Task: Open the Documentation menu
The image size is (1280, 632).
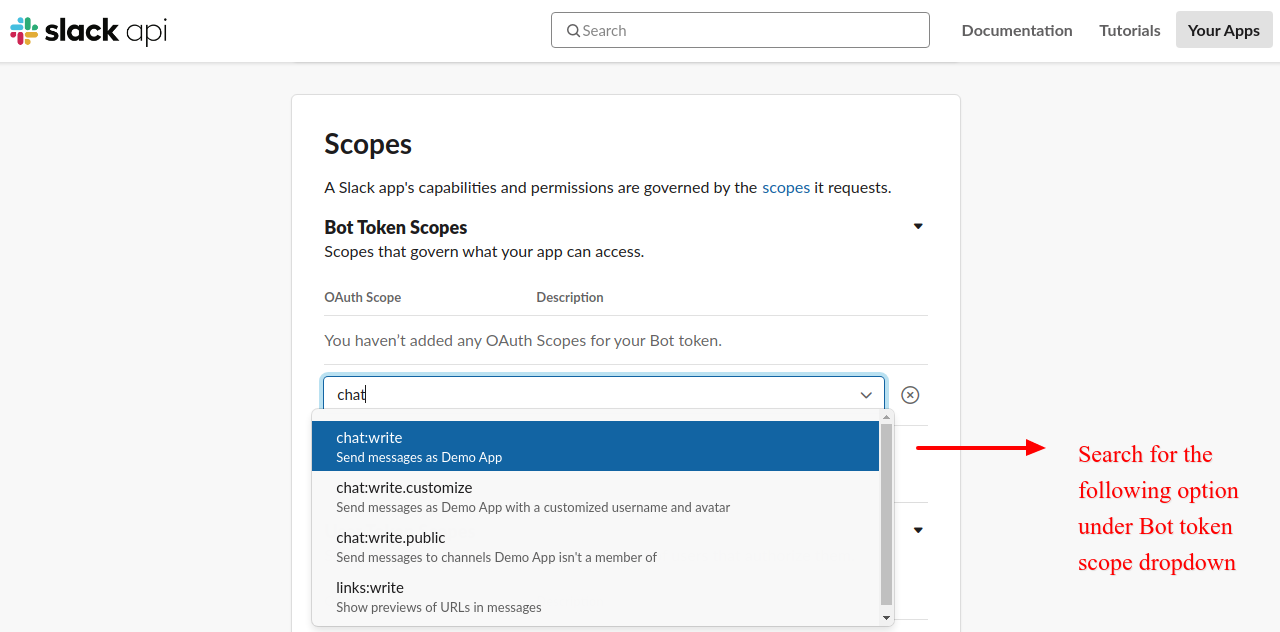Action: pos(1017,30)
